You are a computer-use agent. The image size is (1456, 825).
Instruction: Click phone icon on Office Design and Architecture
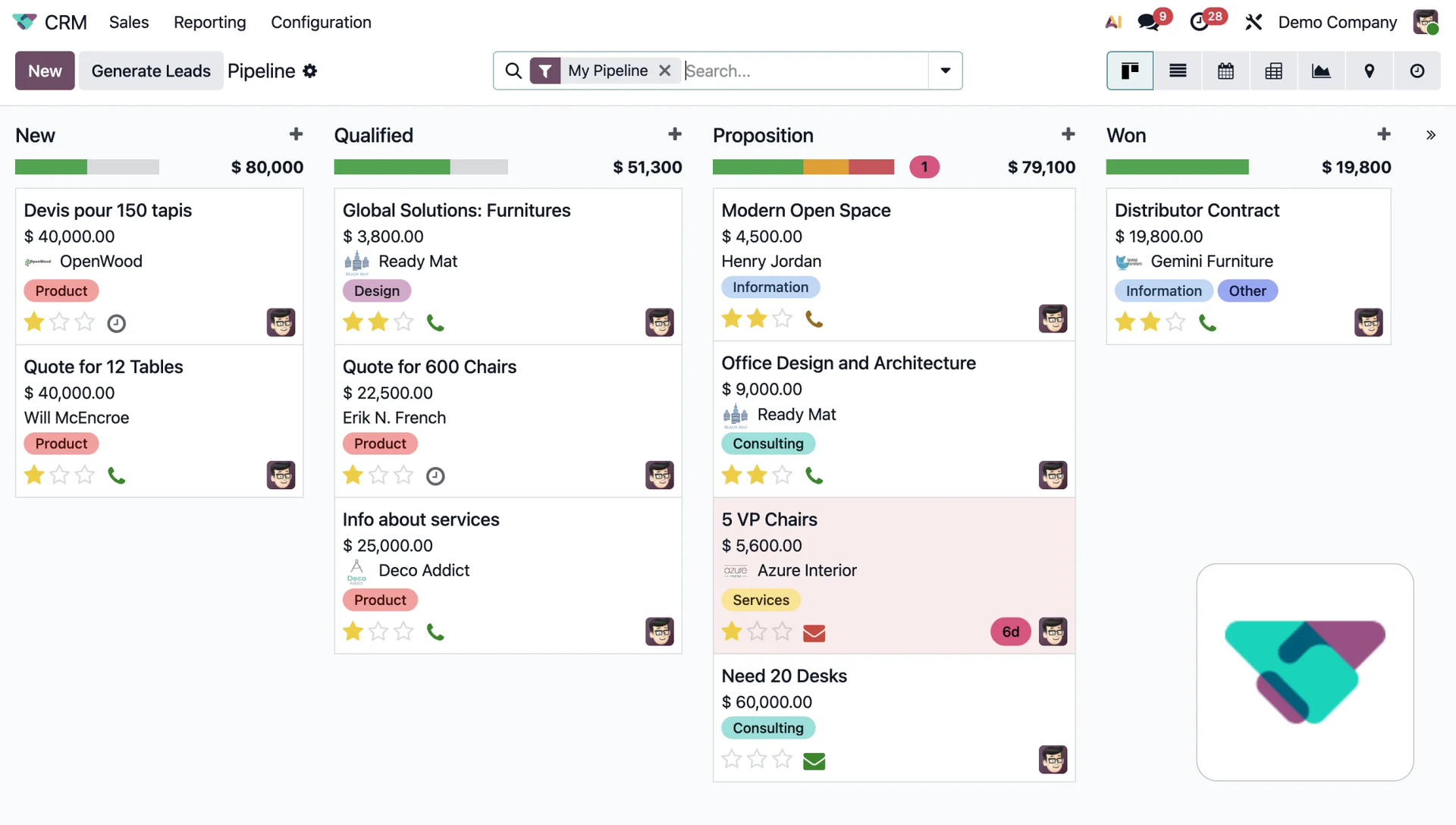pos(814,475)
